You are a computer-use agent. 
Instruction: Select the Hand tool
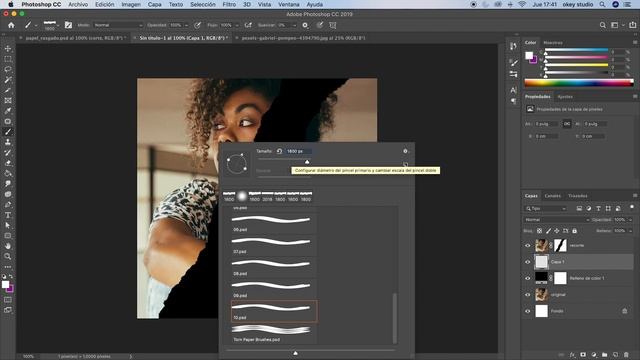[8, 246]
